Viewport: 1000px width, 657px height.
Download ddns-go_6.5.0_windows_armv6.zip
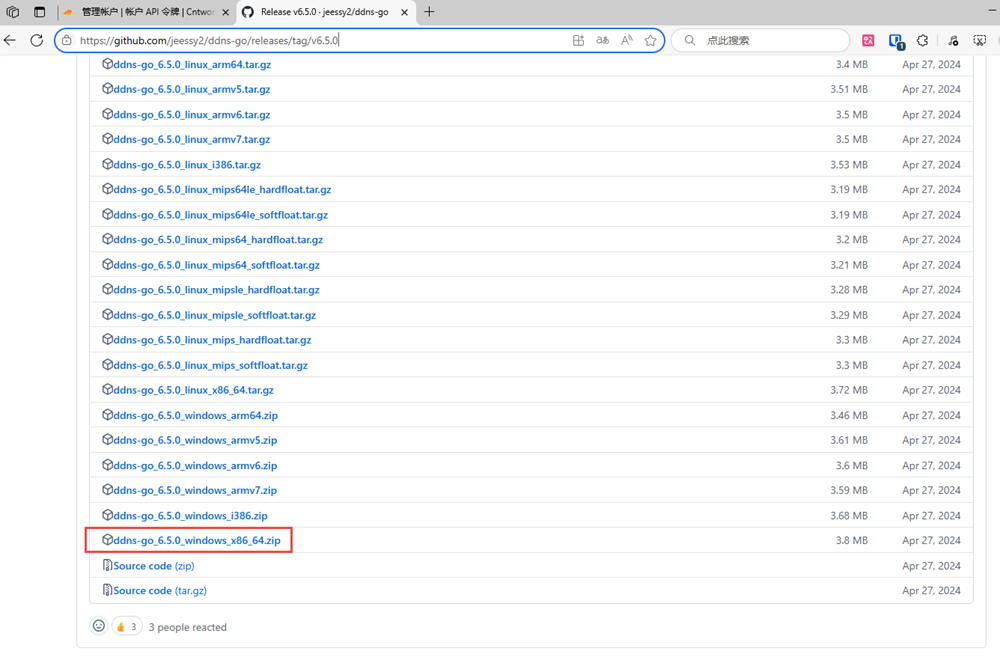195,466
